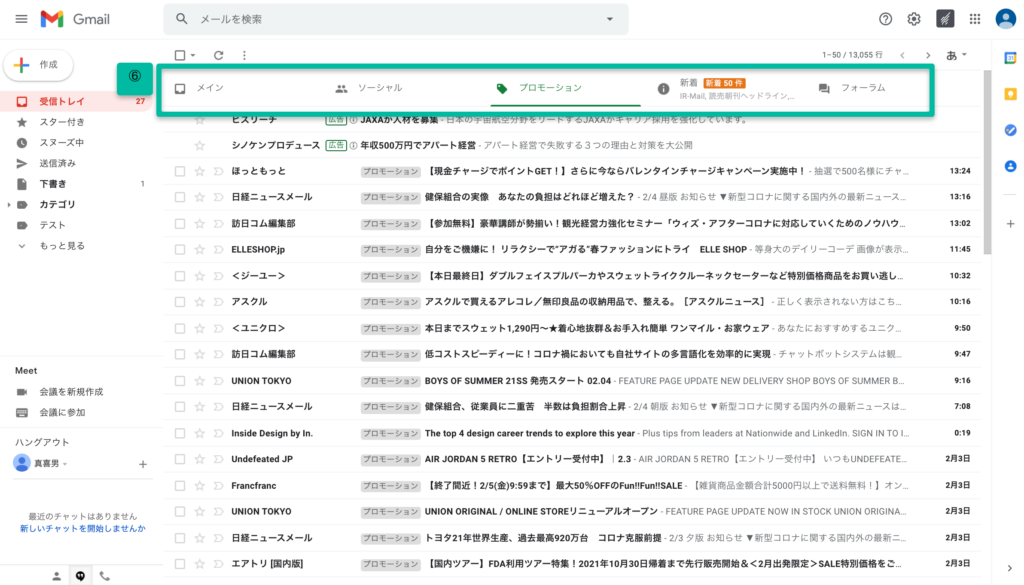This screenshot has height=585, width=1024.
Task: Click the help question mark icon
Action: [x=885, y=19]
